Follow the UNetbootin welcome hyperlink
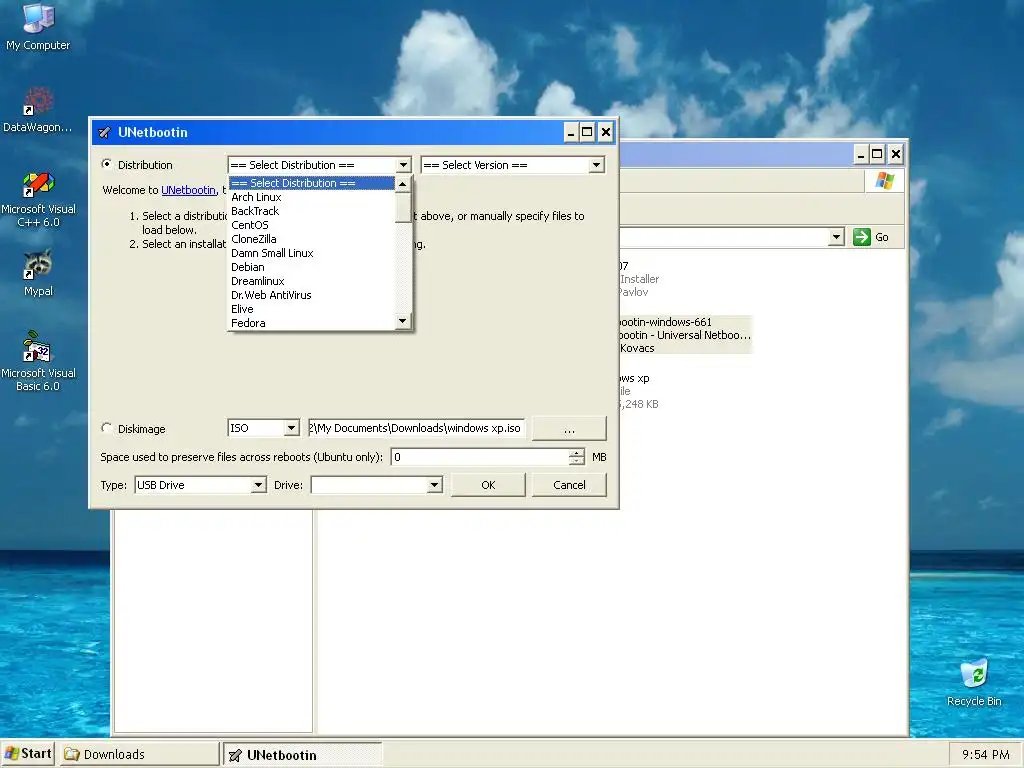The image size is (1024, 768). pyautogui.click(x=188, y=190)
